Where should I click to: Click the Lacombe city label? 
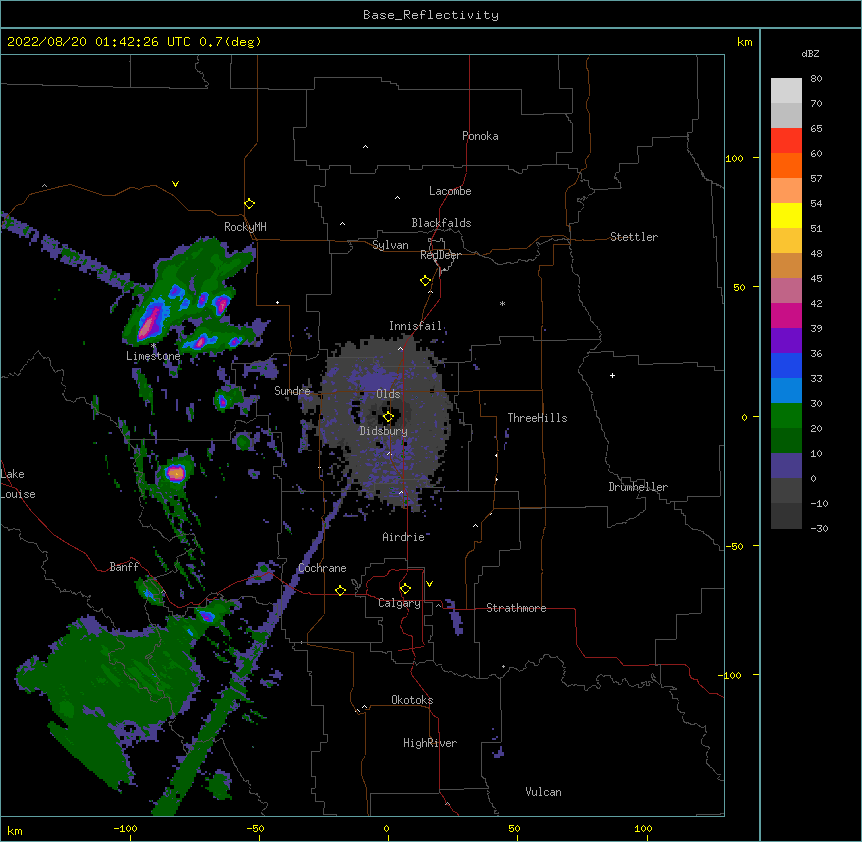pos(450,191)
